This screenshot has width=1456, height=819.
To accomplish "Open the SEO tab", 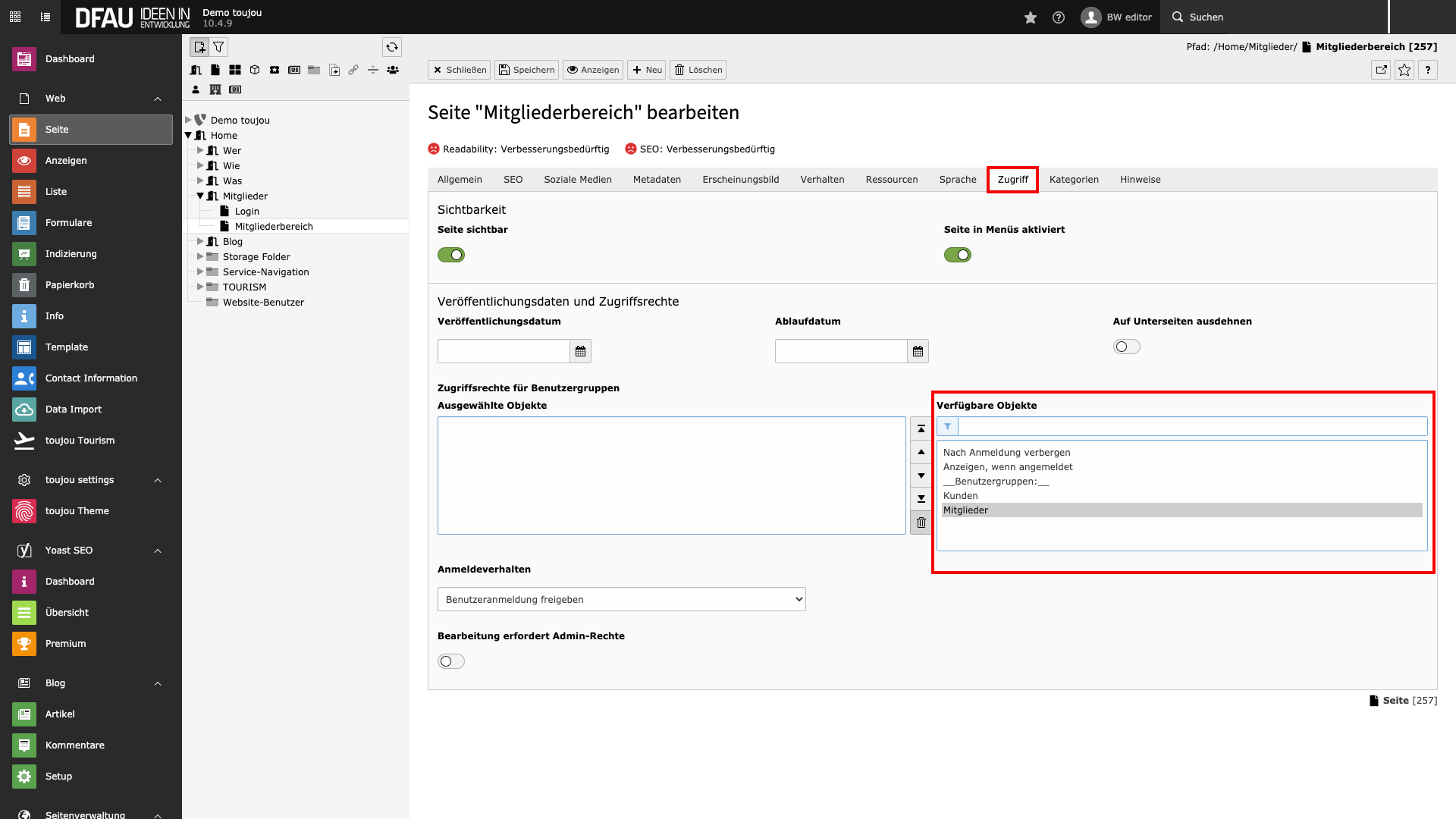I will coord(513,180).
